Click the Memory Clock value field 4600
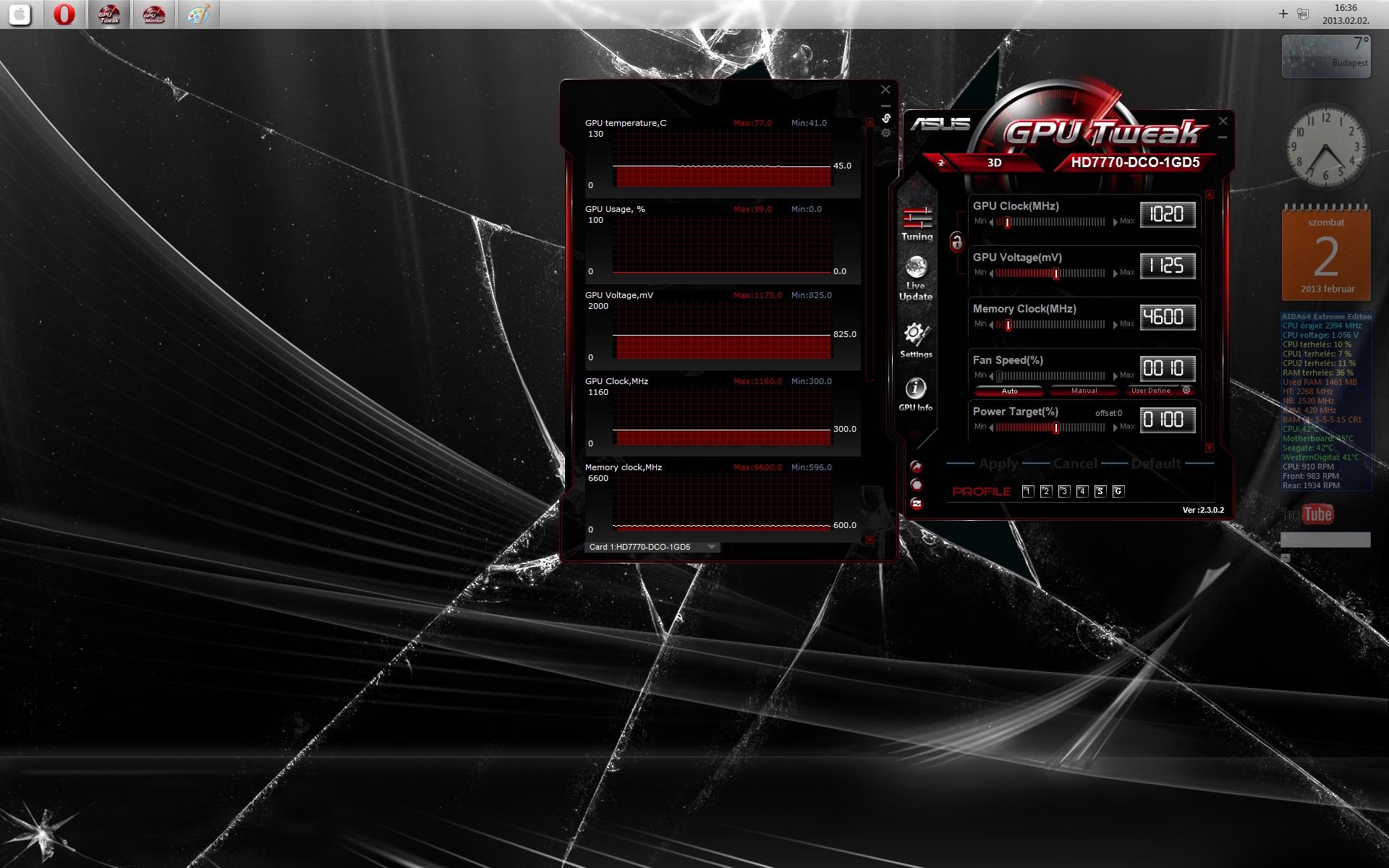Viewport: 1389px width, 868px height. point(1168,317)
